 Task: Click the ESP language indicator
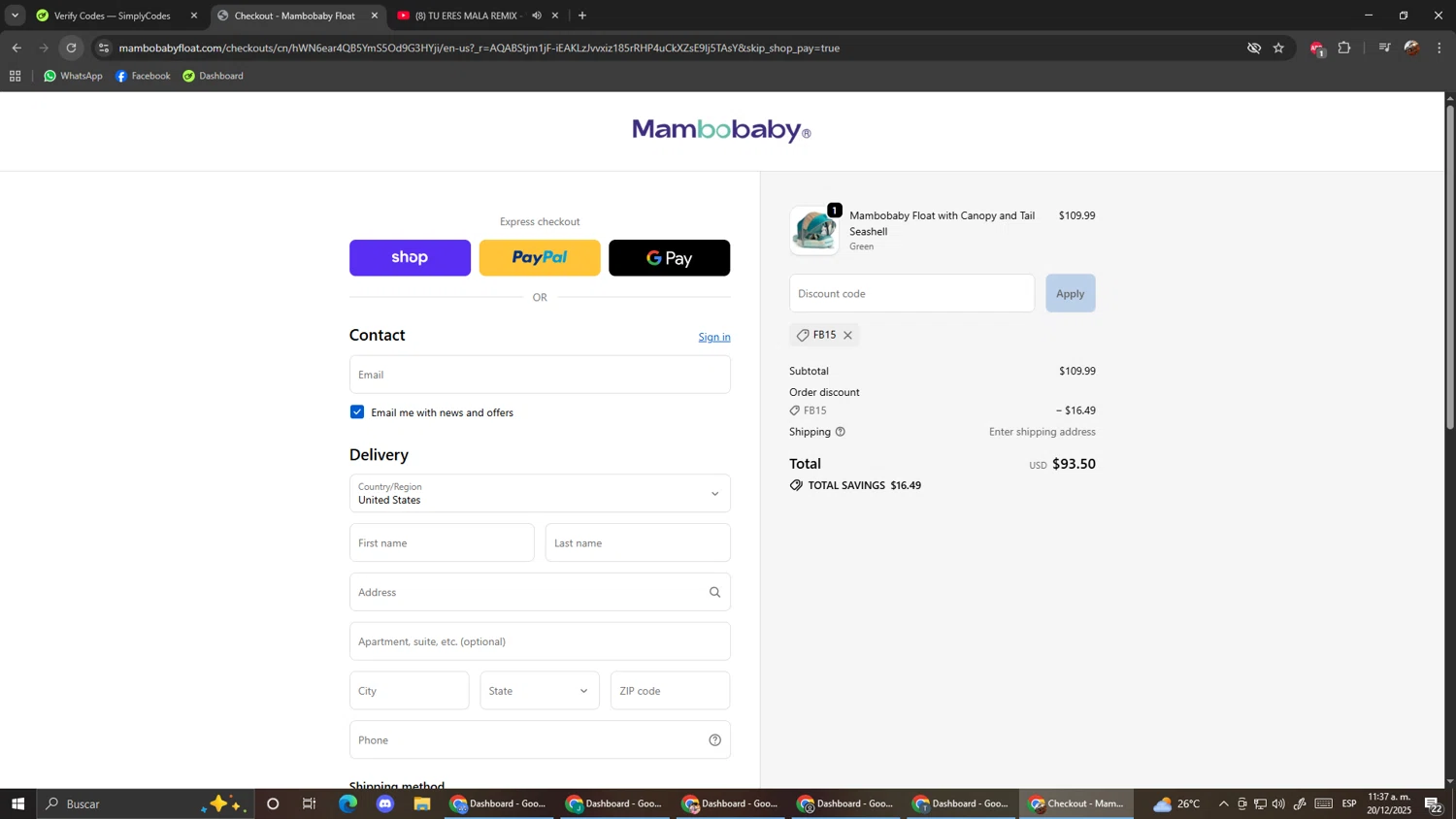pyautogui.click(x=1349, y=804)
